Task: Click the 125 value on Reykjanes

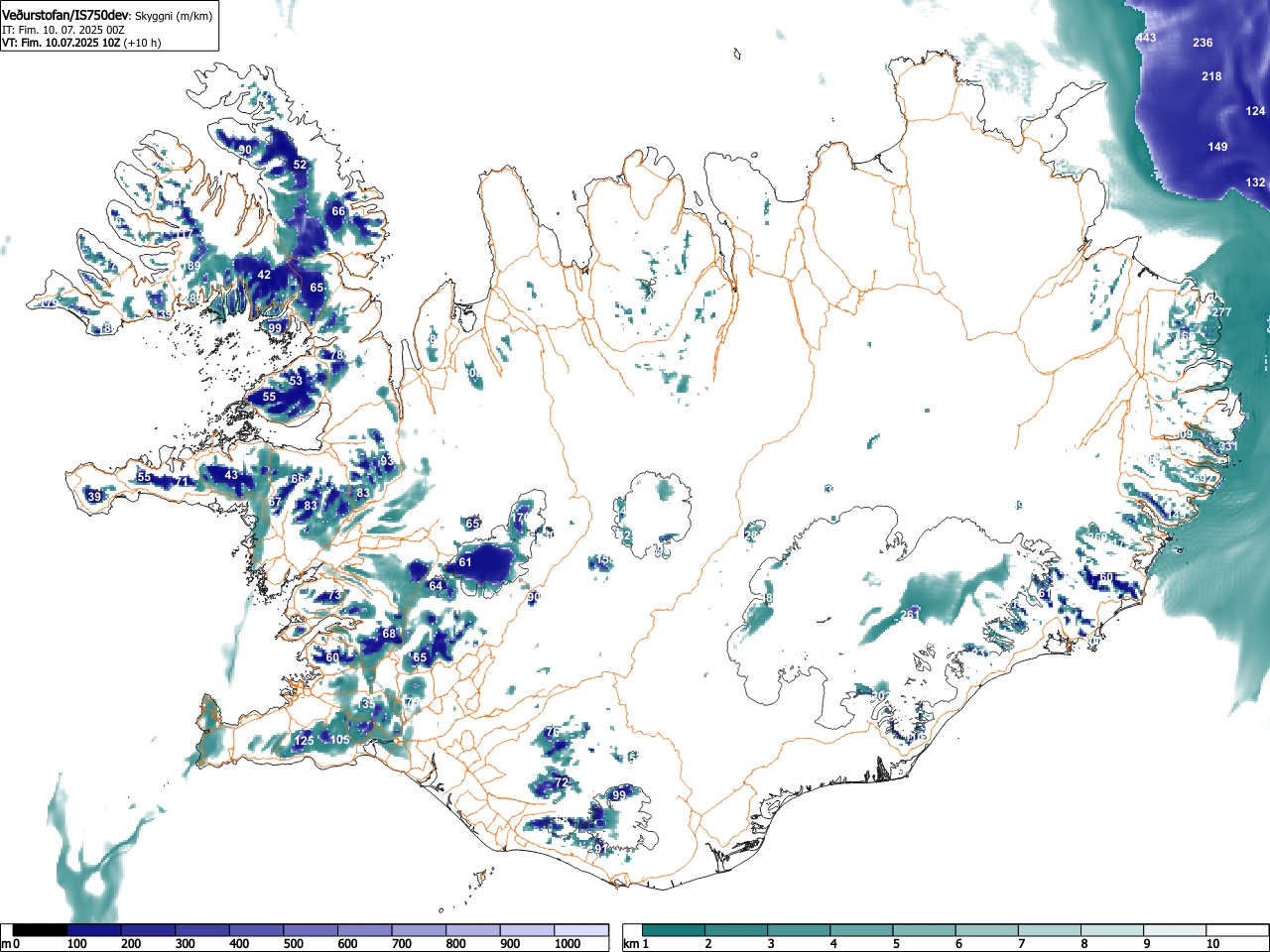Action: tap(304, 741)
